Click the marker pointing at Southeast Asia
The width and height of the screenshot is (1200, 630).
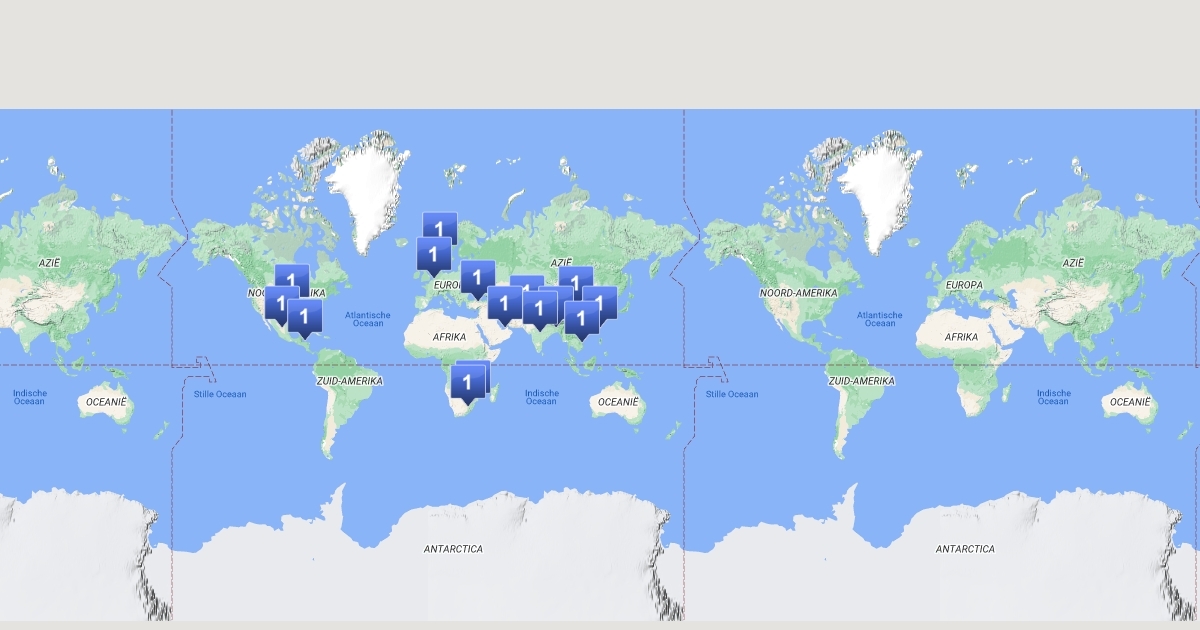tap(581, 317)
